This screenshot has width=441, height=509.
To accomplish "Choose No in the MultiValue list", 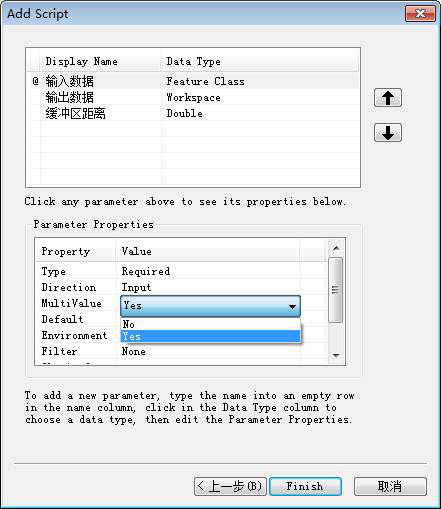I will coord(210,324).
